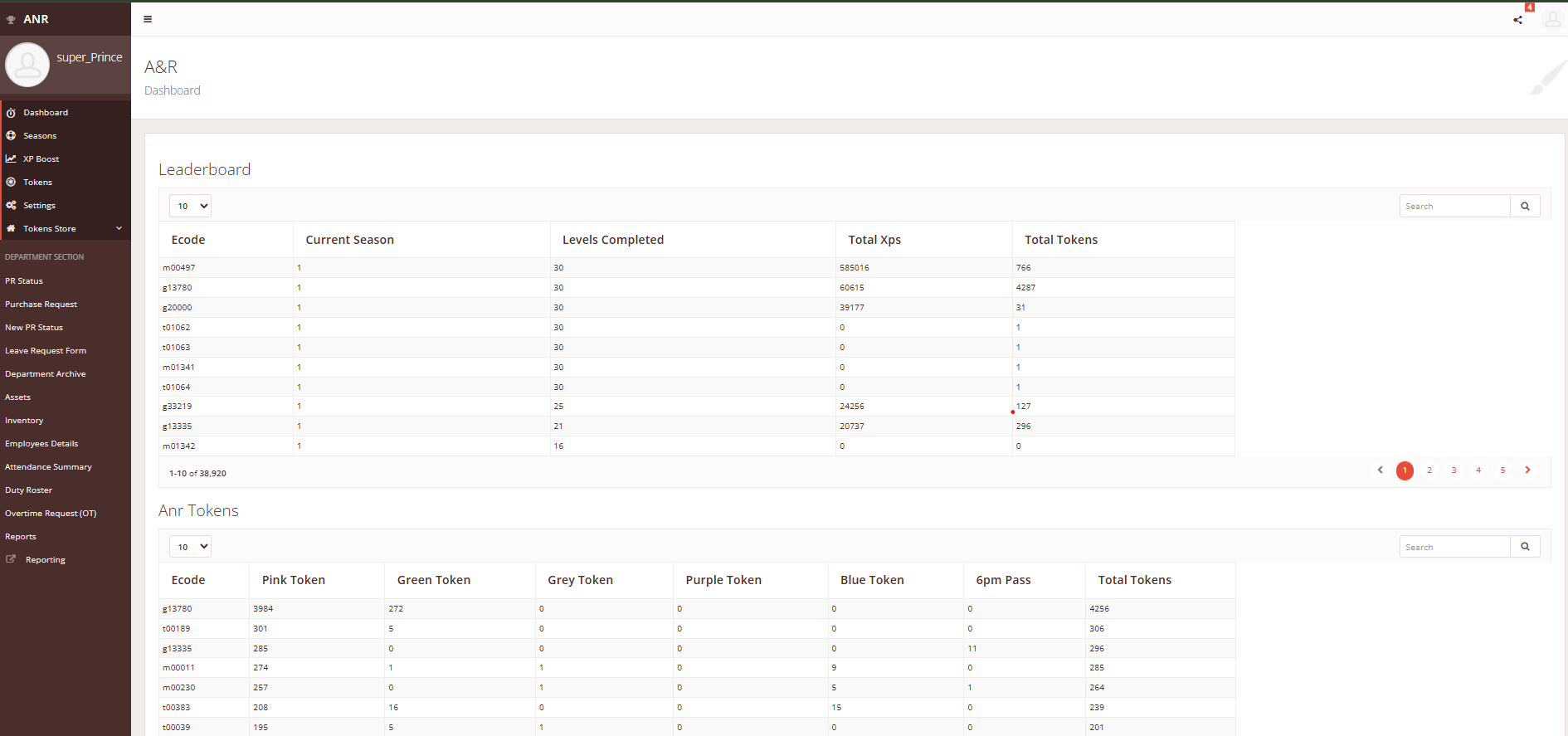The width and height of the screenshot is (1568, 736).
Task: Open Seasons in the sidebar
Action: click(40, 136)
